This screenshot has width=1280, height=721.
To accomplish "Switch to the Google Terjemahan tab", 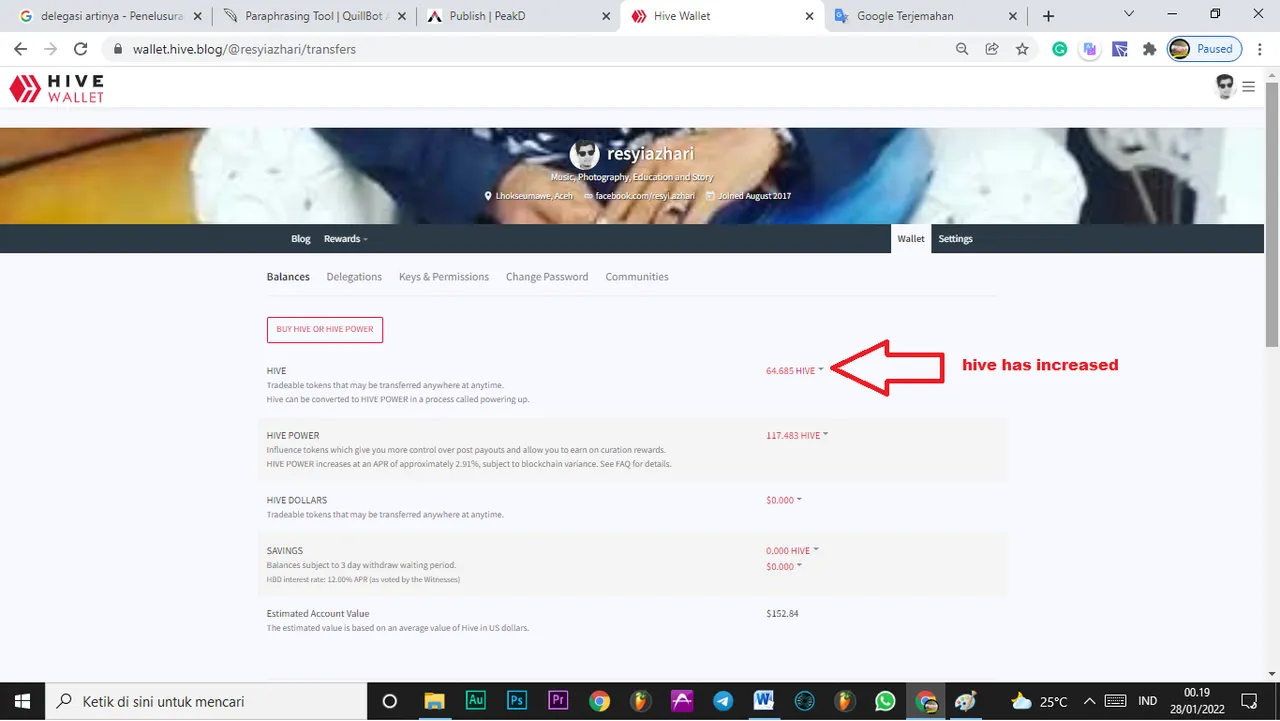I will tap(925, 16).
